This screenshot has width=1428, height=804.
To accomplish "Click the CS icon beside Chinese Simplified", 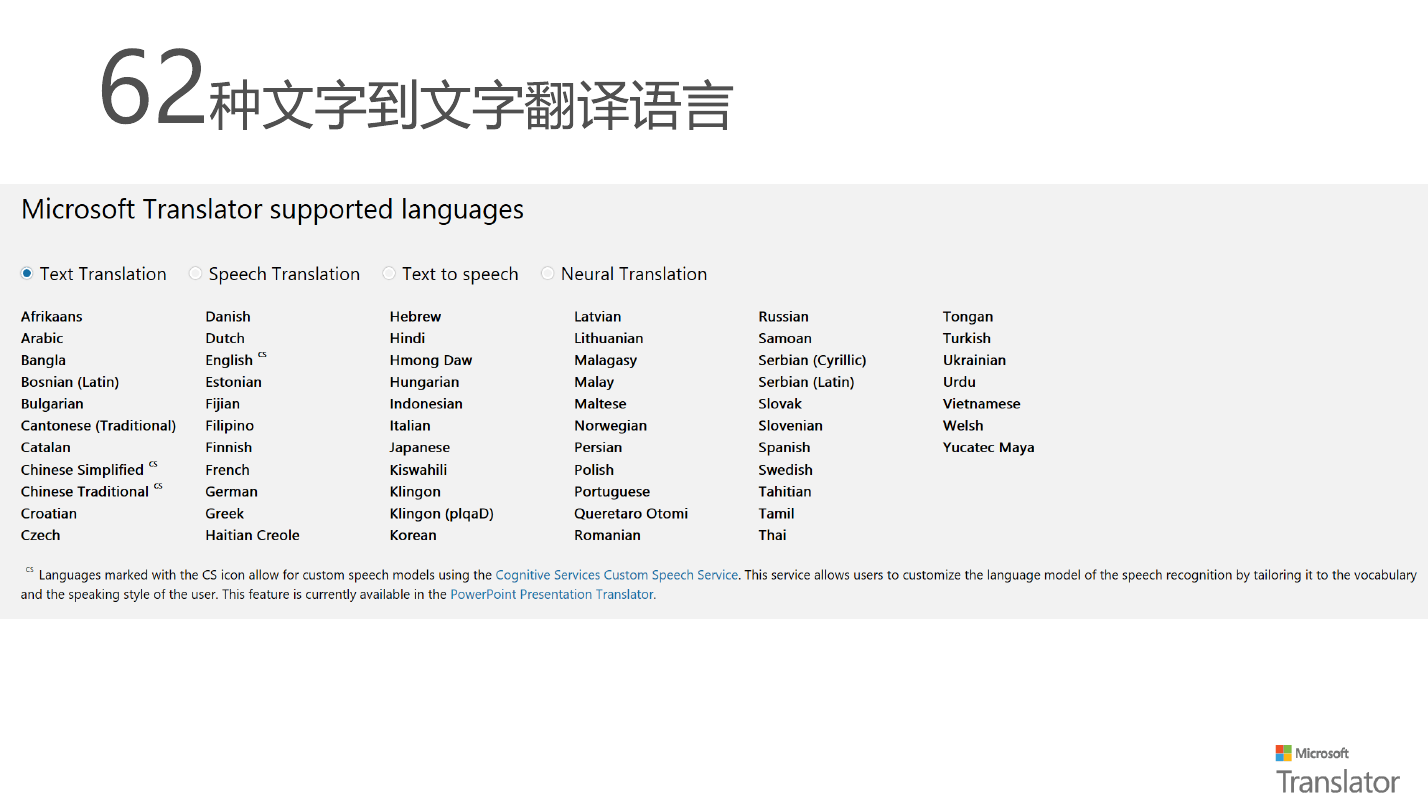I will coord(153,464).
